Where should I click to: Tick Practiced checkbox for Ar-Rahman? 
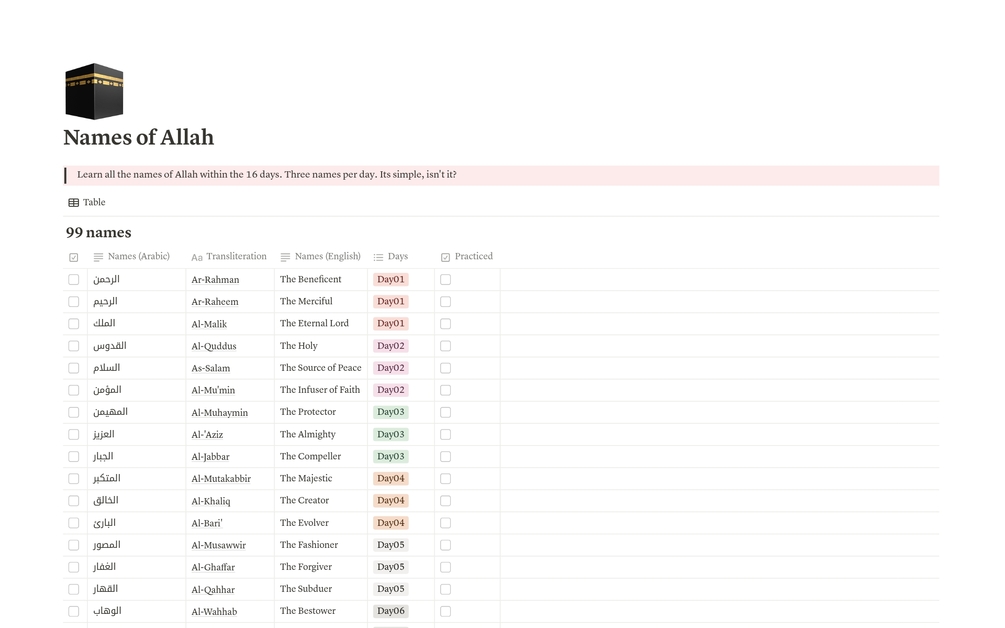coord(445,279)
